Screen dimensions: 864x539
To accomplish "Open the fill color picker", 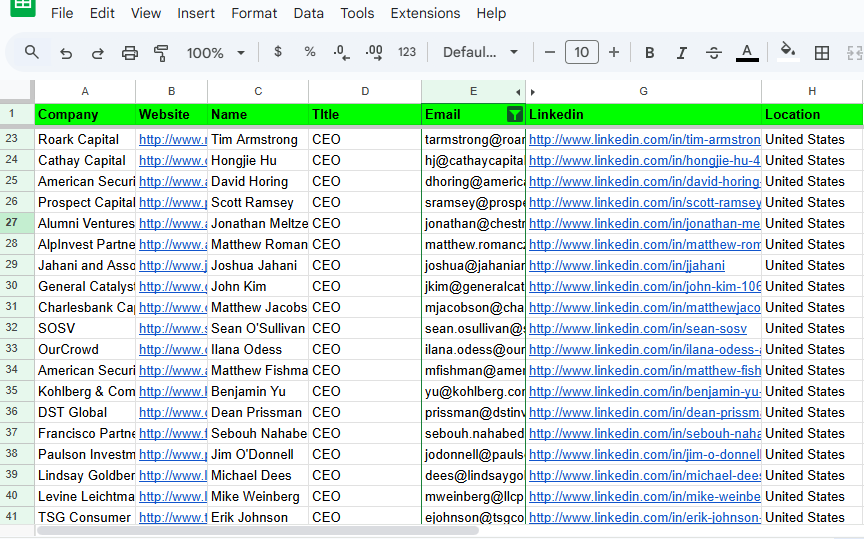I will coord(788,52).
